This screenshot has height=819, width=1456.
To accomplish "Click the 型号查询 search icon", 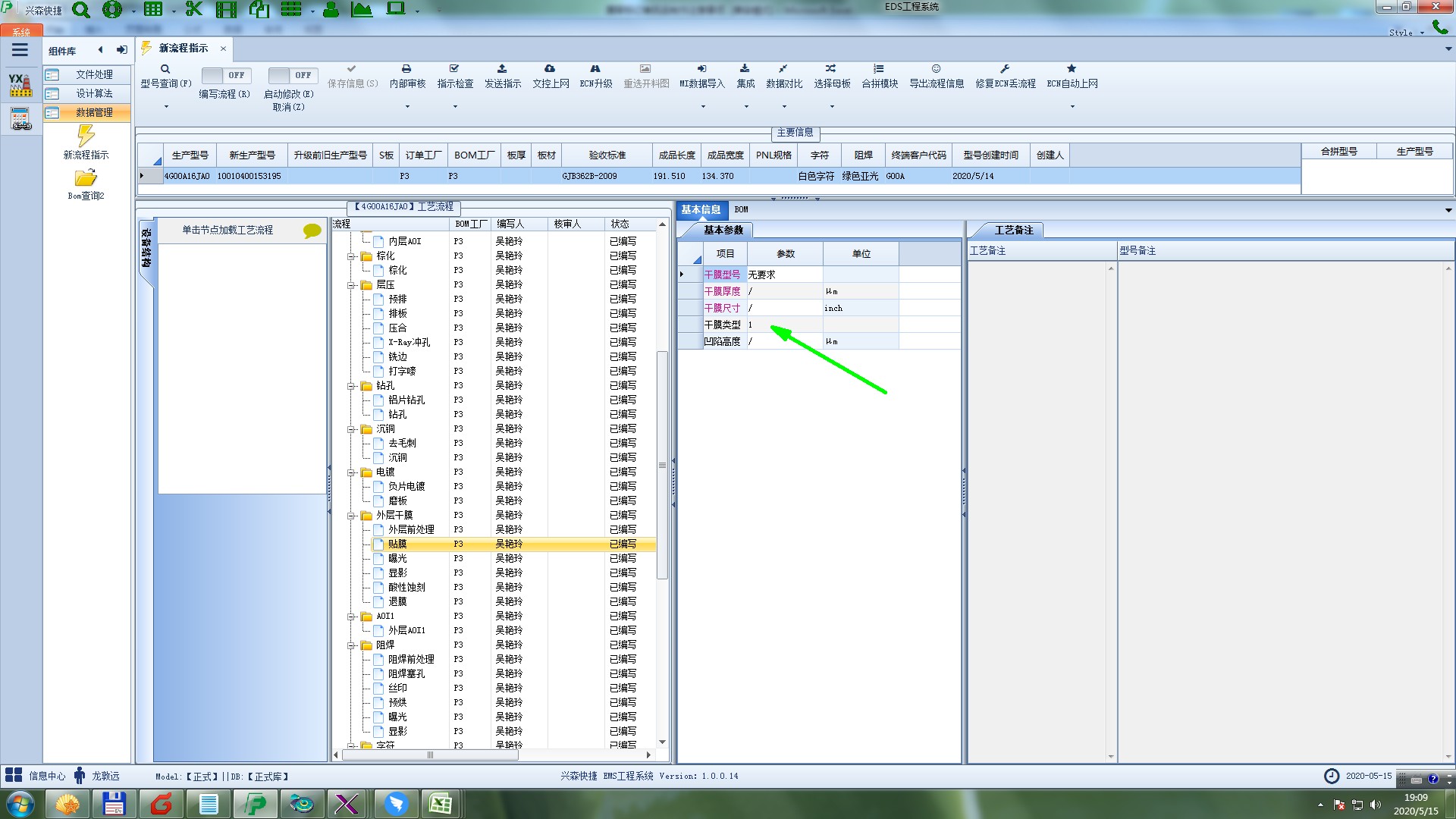I will [165, 69].
